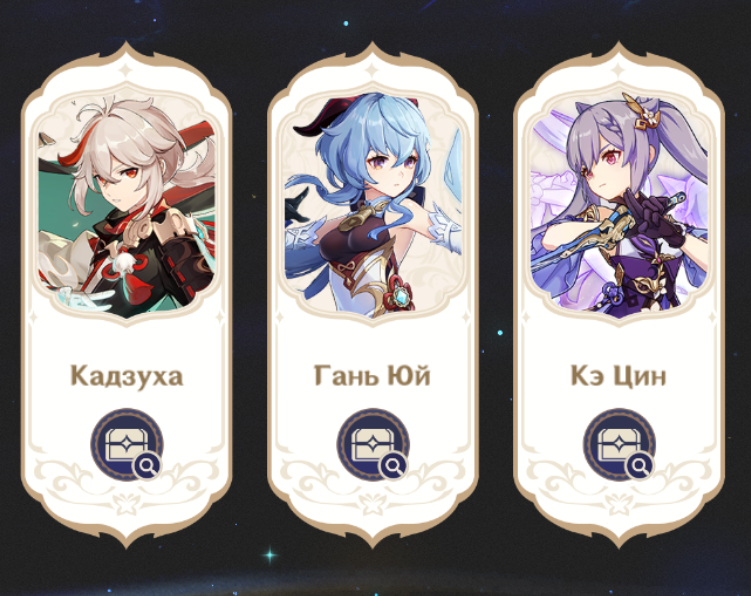Select the Кэ Цин character portrait
The height and width of the screenshot is (596, 751).
(x=619, y=206)
